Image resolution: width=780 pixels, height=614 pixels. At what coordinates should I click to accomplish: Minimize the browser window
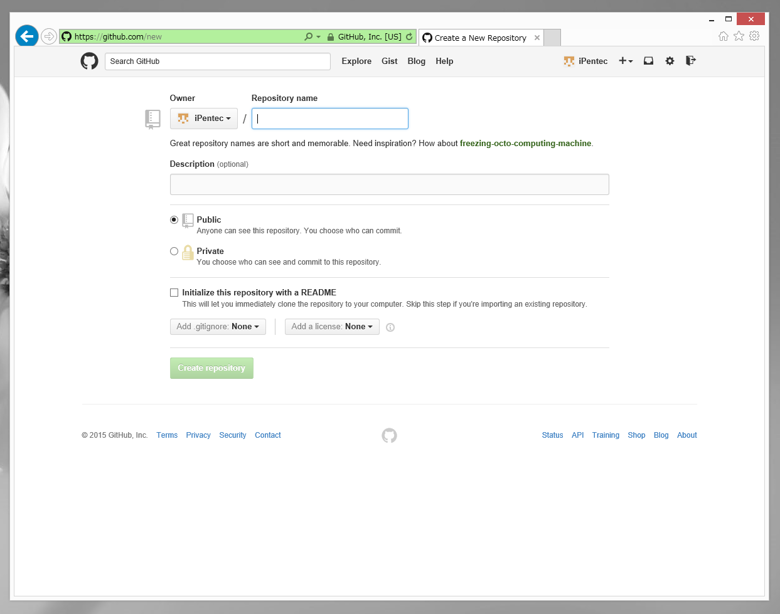(x=712, y=19)
